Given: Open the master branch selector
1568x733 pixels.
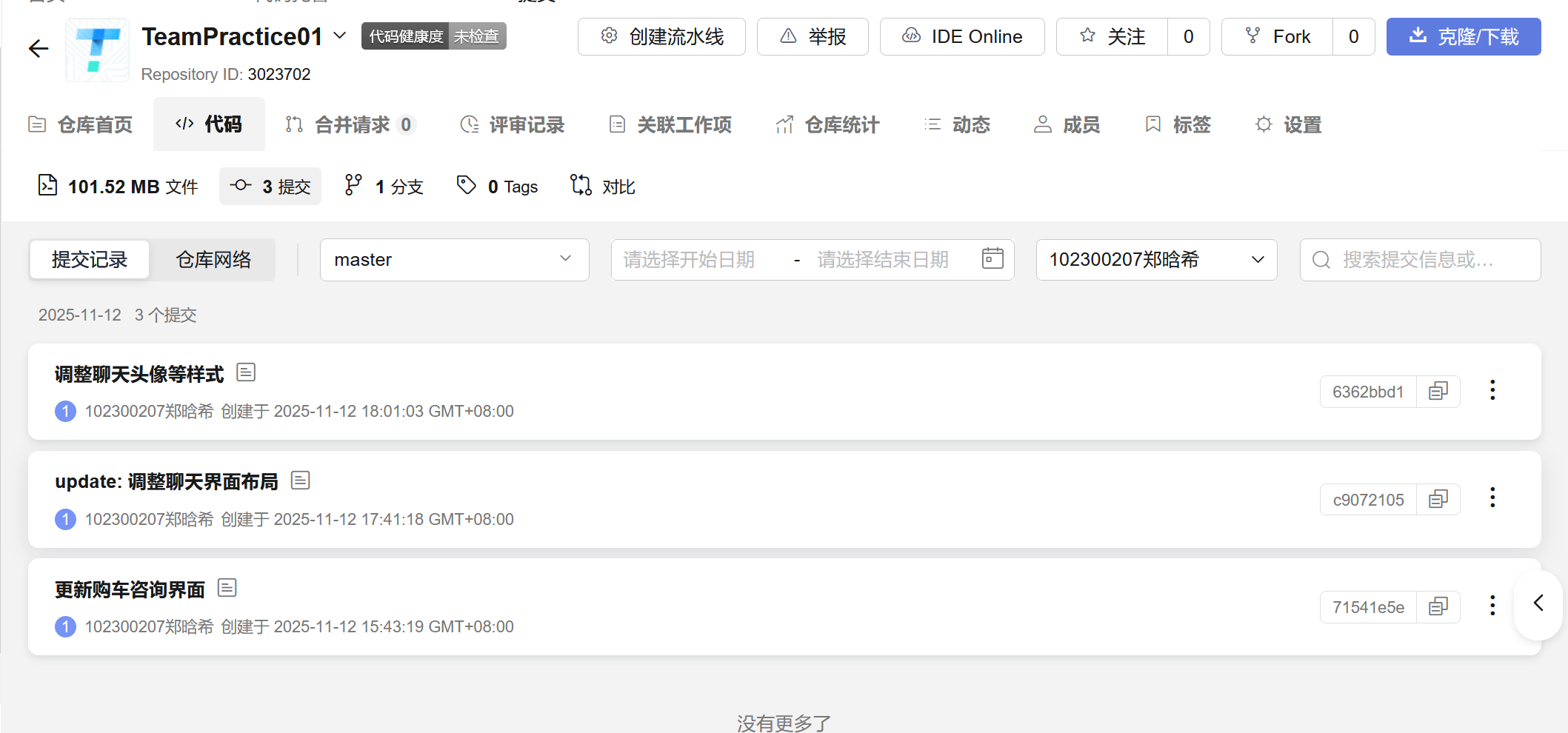Looking at the screenshot, I should (453, 259).
